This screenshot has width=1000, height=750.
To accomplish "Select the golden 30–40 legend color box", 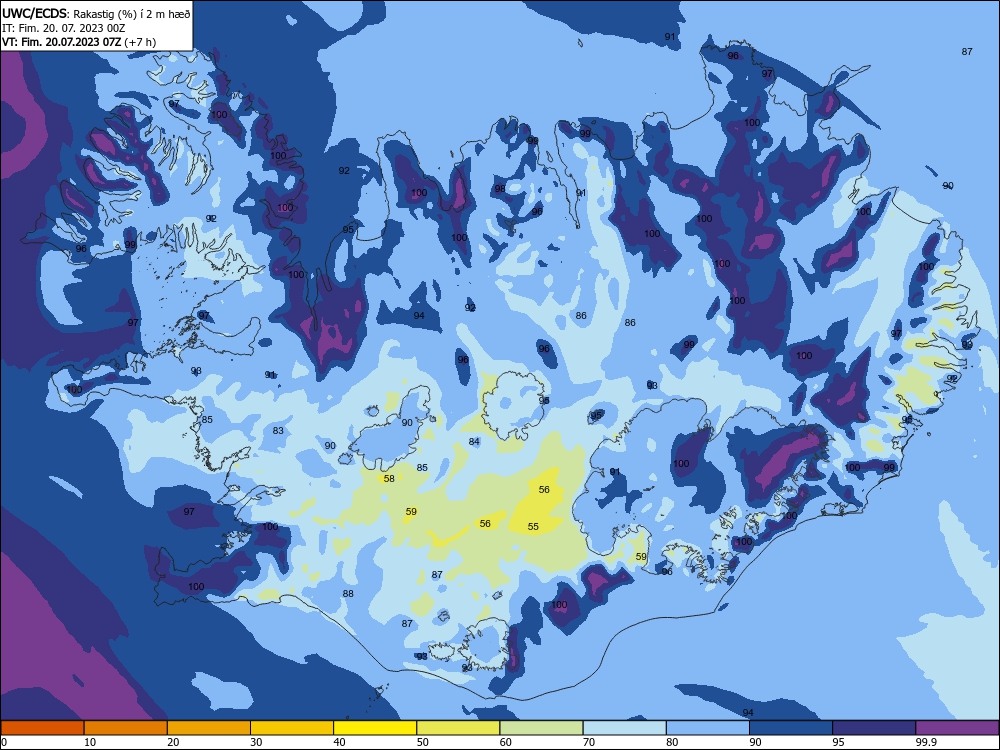I will [x=292, y=728].
